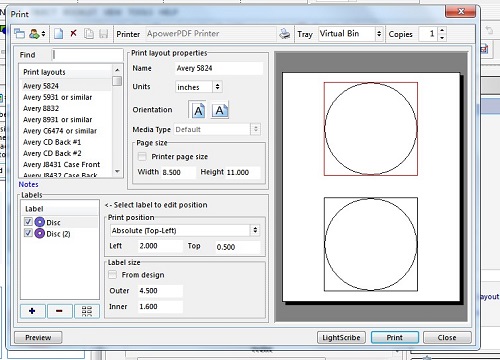500x360 pixels.
Task: Click the save layout floppy icon
Action: point(104,34)
